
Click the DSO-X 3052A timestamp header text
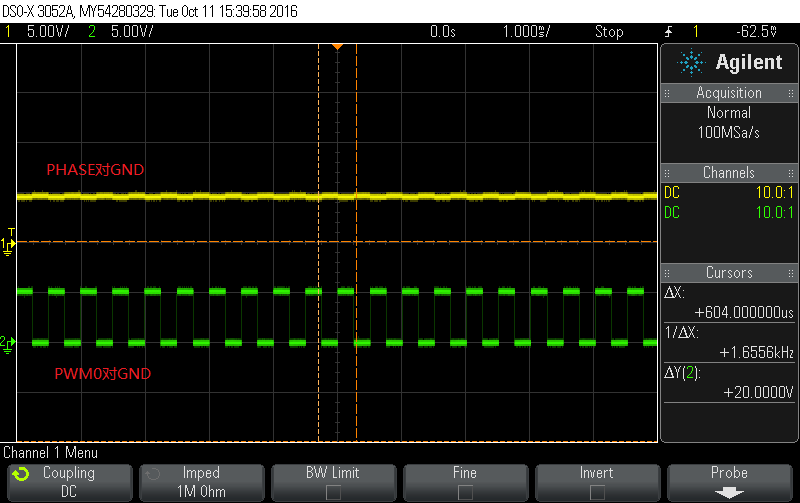150,11
